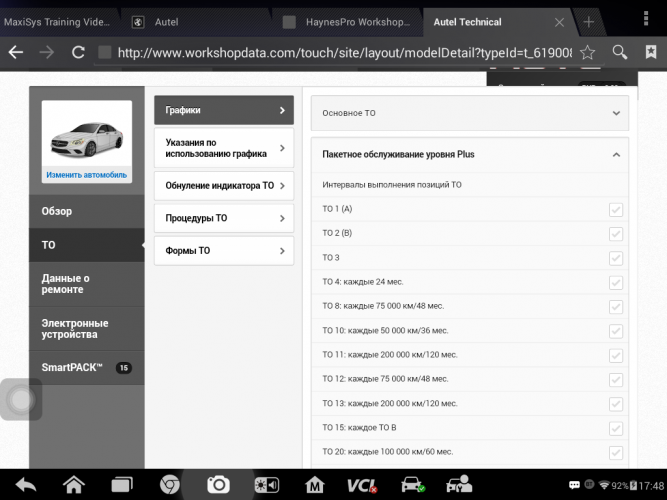Open service technician car icon
The image size is (667, 500).
[459, 485]
